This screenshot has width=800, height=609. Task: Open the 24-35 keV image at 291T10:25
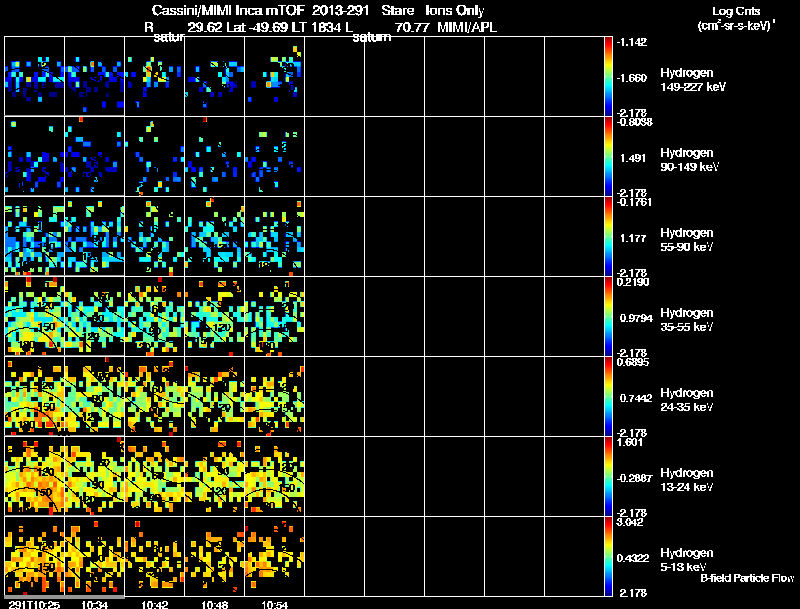pyautogui.click(x=34, y=396)
